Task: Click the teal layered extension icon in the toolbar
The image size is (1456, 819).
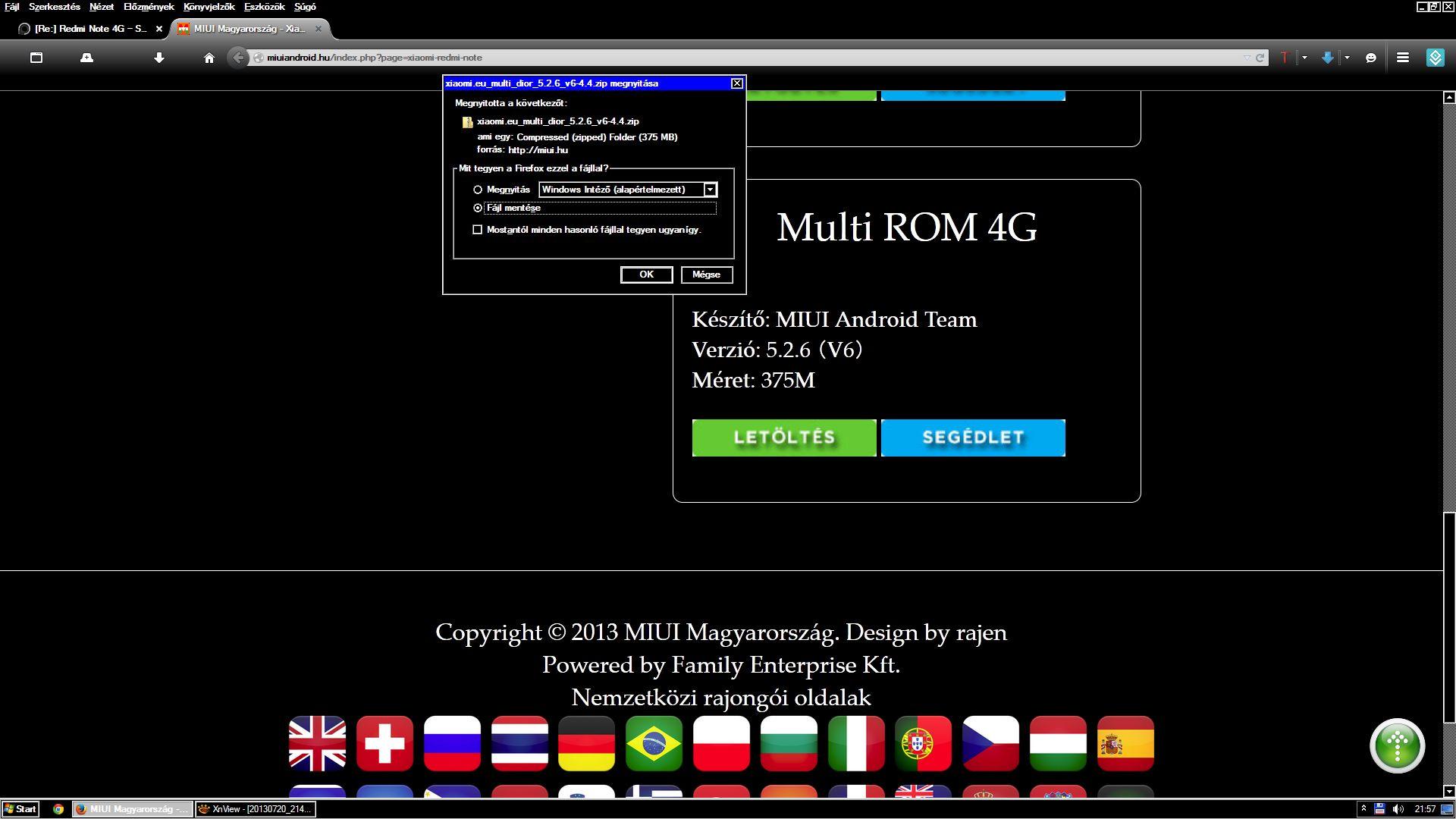Action: click(1436, 58)
